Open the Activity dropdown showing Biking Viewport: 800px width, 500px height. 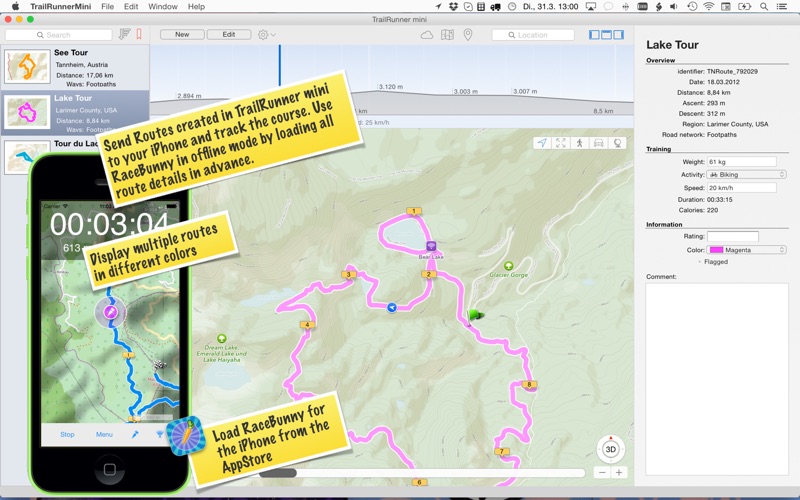[x=746, y=174]
